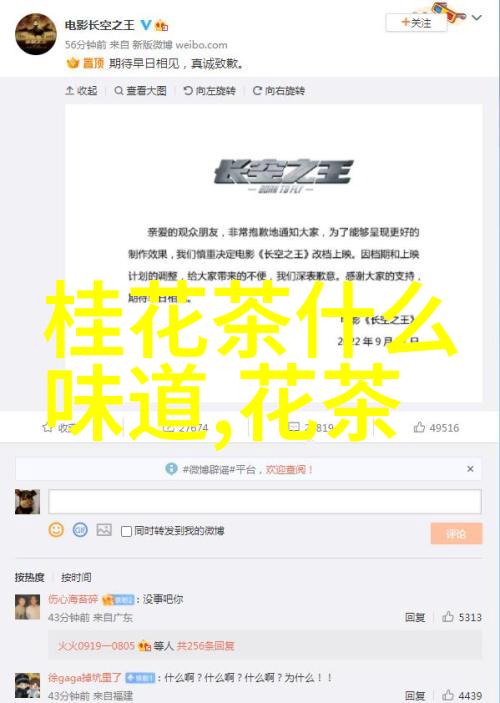This screenshot has width=500, height=703.
Task: Open 电影长空之王 profile avatar
Action: [x=36, y=34]
